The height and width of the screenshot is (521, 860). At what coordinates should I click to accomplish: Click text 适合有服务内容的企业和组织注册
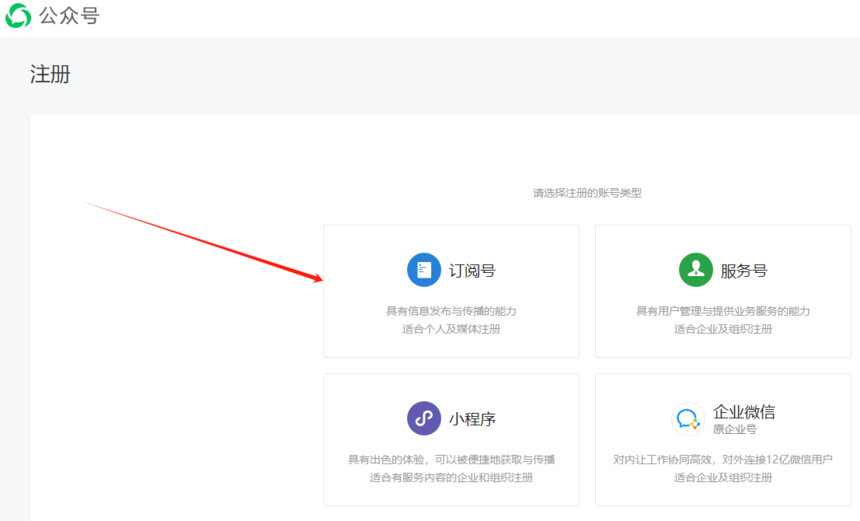tap(451, 478)
